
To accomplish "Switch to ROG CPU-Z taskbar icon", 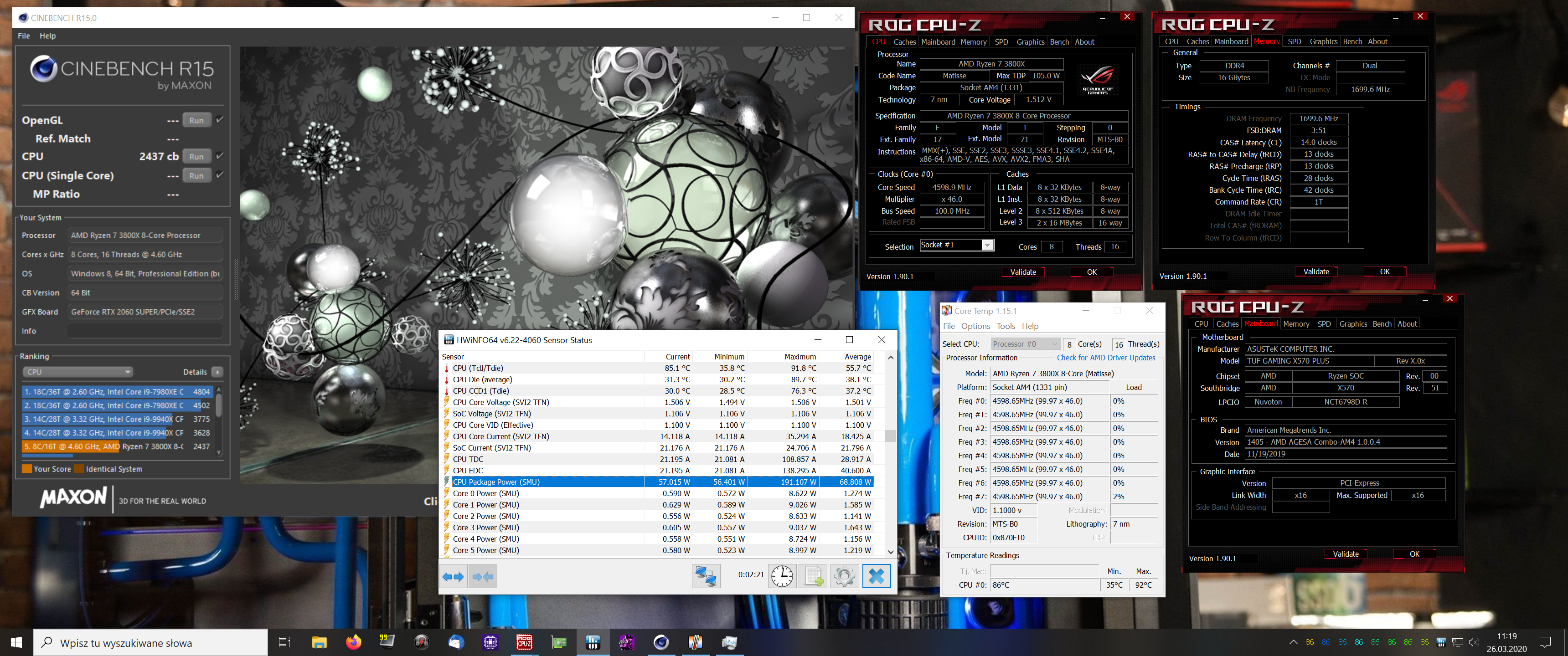I will tap(524, 643).
